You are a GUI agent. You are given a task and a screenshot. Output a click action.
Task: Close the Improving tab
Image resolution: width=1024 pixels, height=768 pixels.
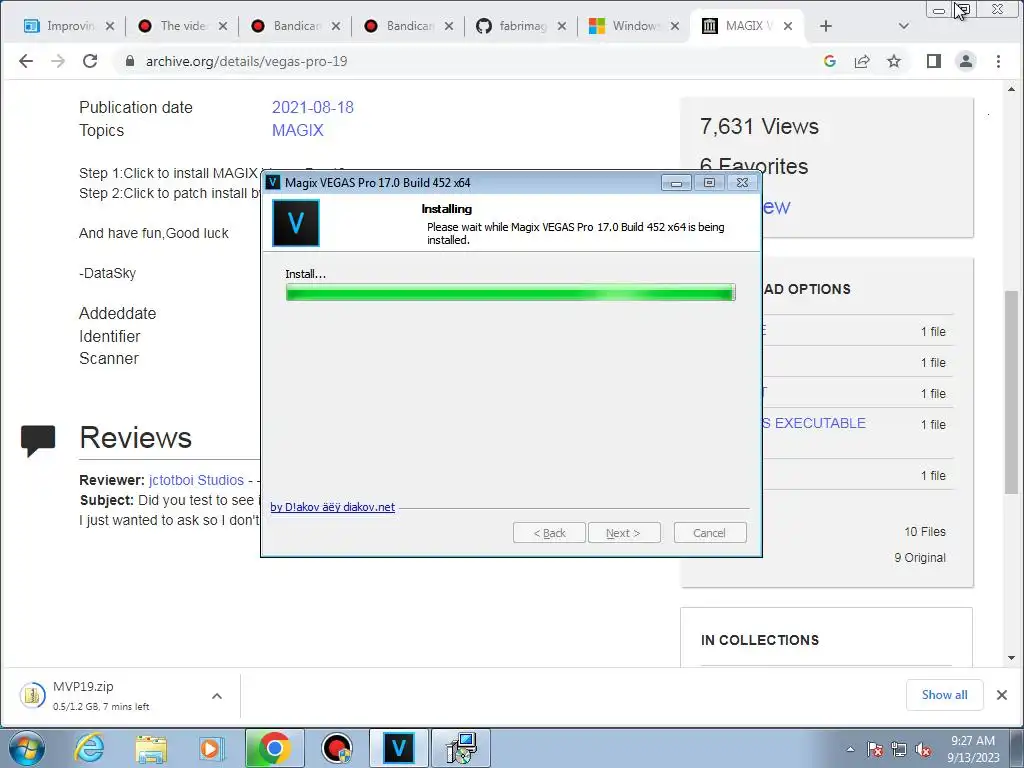110,26
